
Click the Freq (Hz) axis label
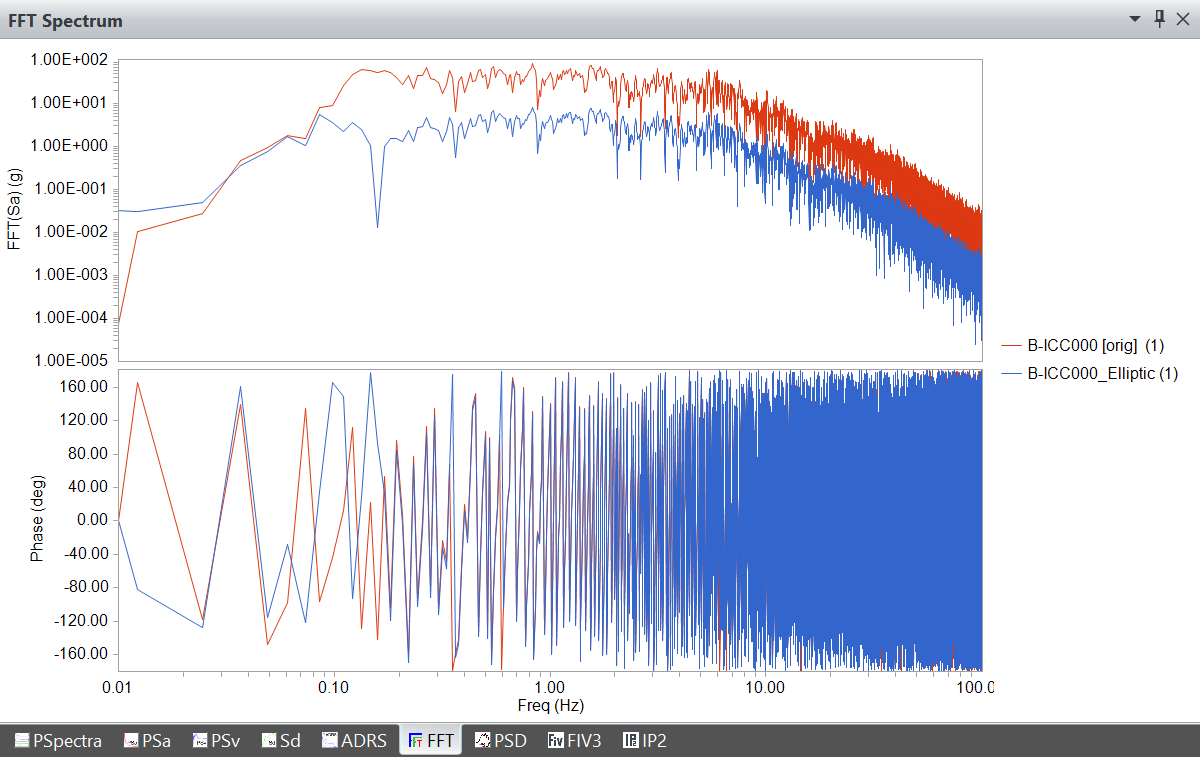coord(550,705)
